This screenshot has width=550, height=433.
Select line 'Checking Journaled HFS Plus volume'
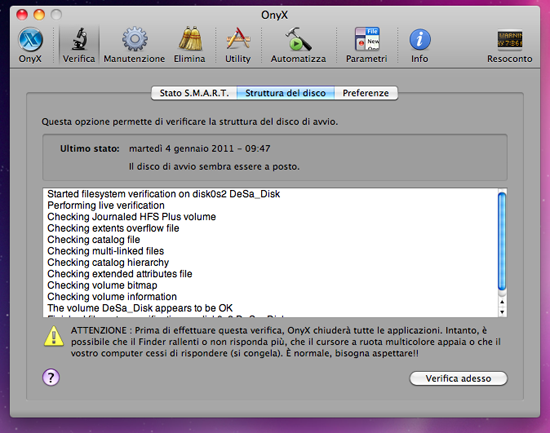[132, 217]
